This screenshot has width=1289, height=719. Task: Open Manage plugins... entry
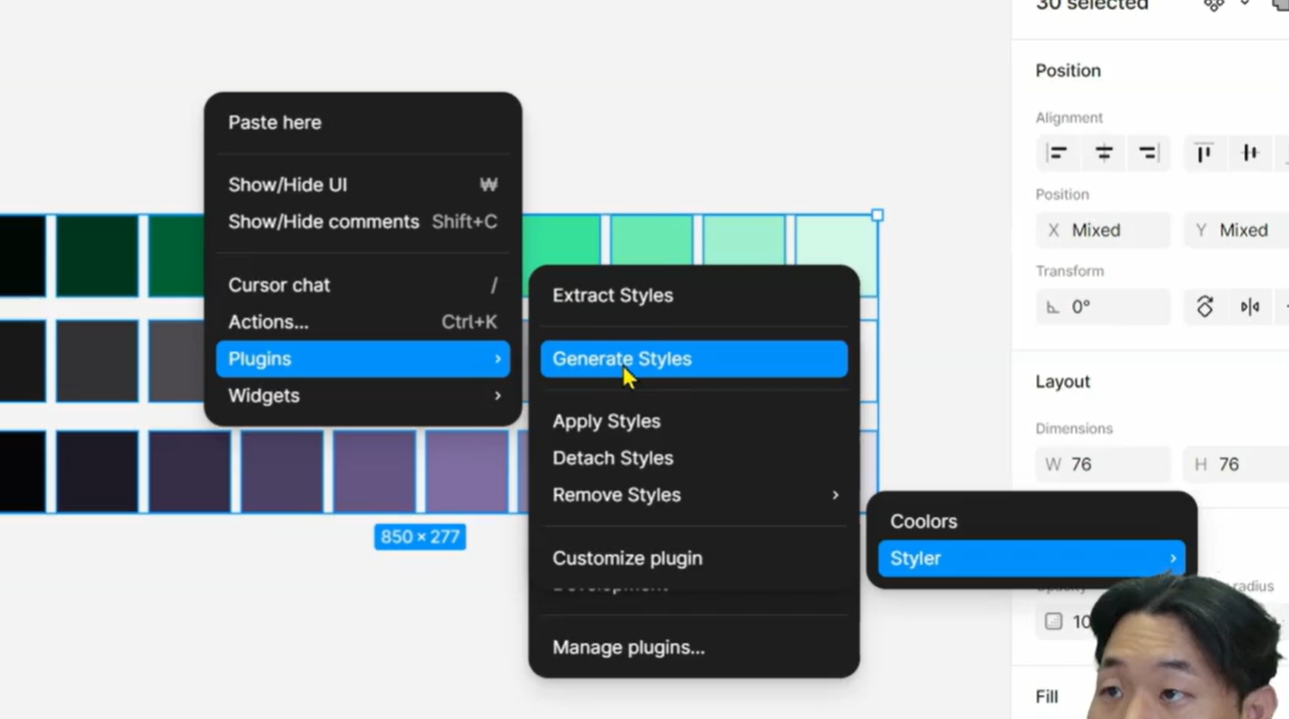694,648
